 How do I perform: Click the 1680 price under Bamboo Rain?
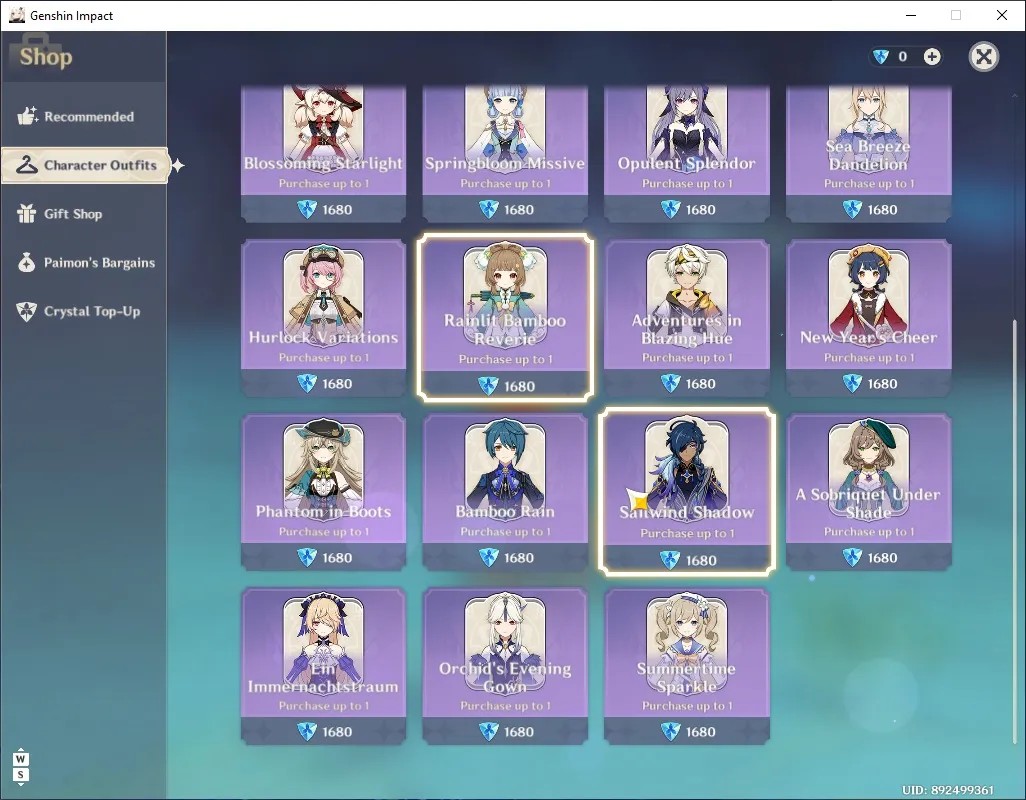tap(519, 557)
